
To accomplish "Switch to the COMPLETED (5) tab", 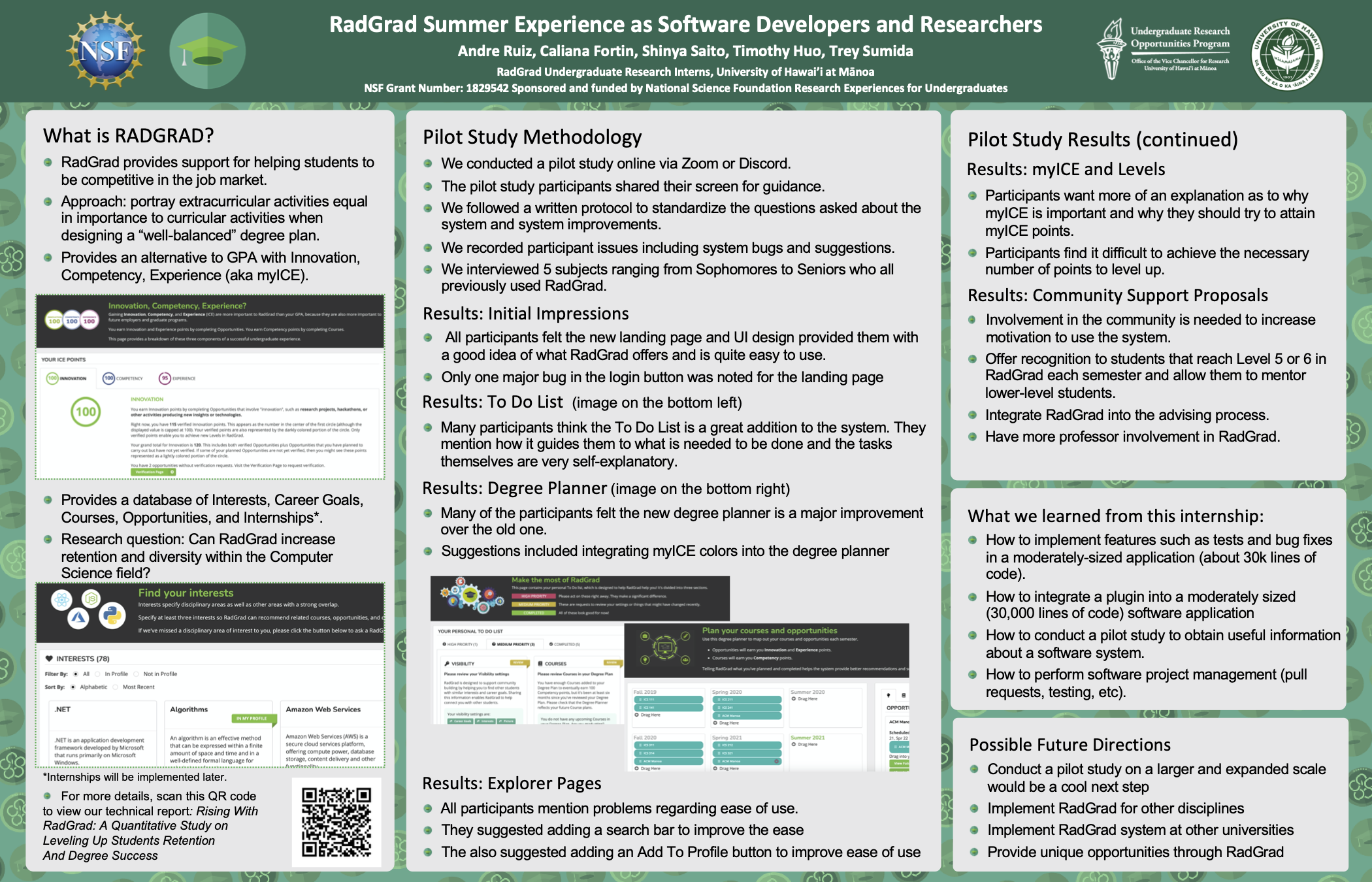I will tap(564, 644).
